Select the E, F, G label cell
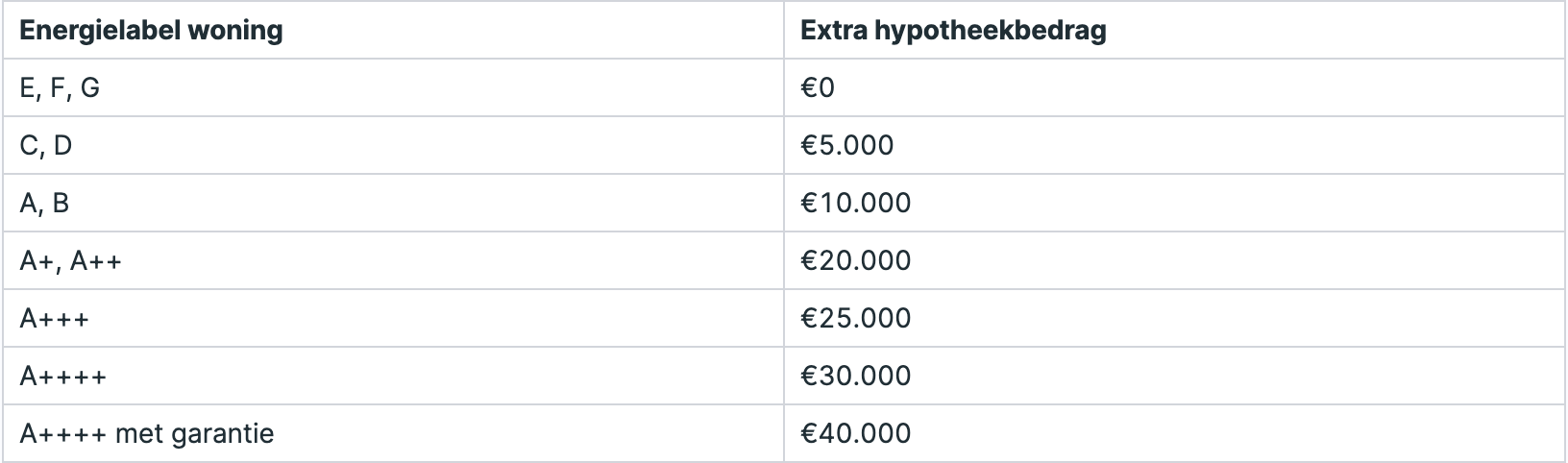Screen dimensions: 1568x463 (392, 87)
